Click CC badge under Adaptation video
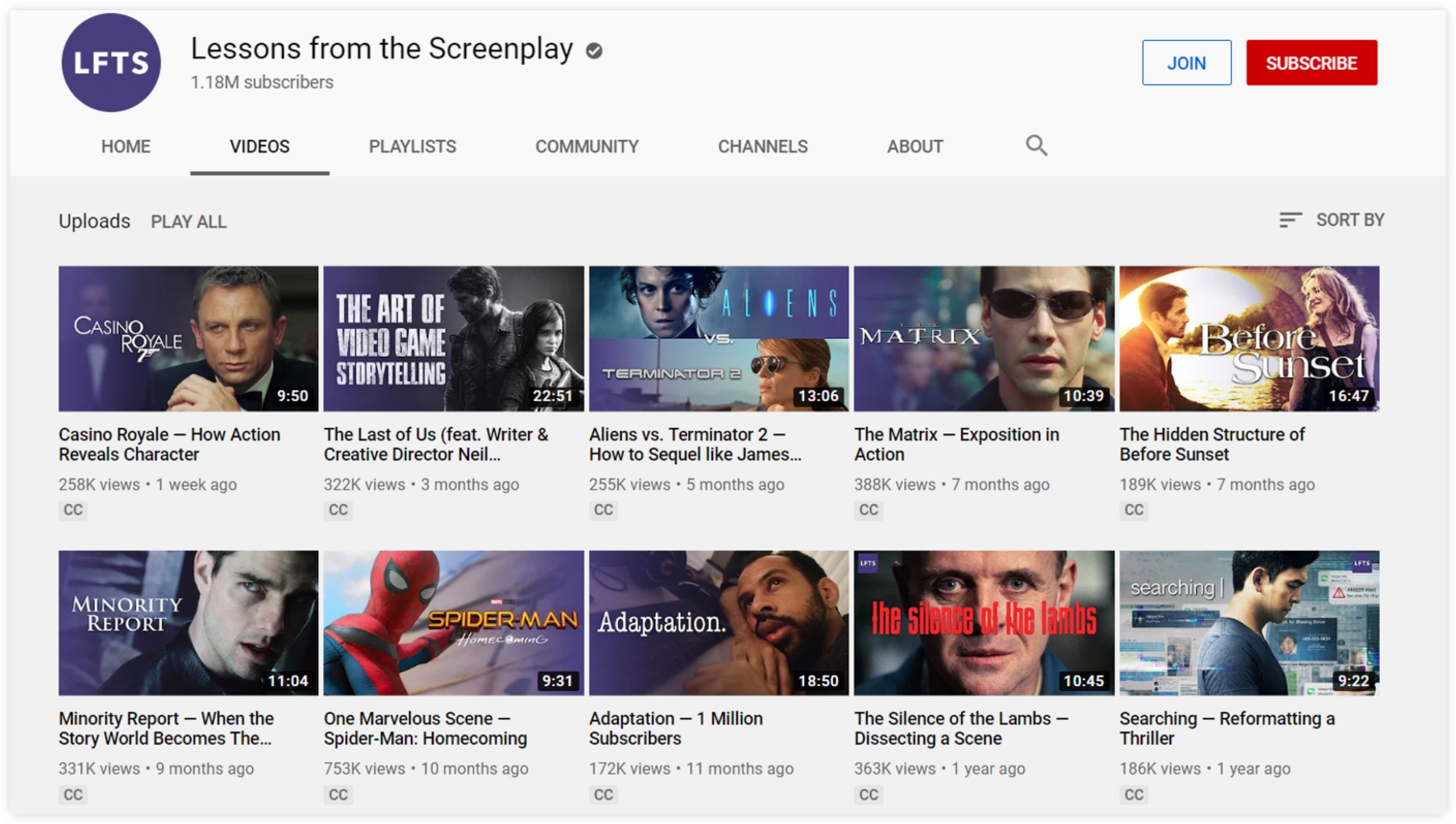Screen dimensions: 1456x824 603,795
